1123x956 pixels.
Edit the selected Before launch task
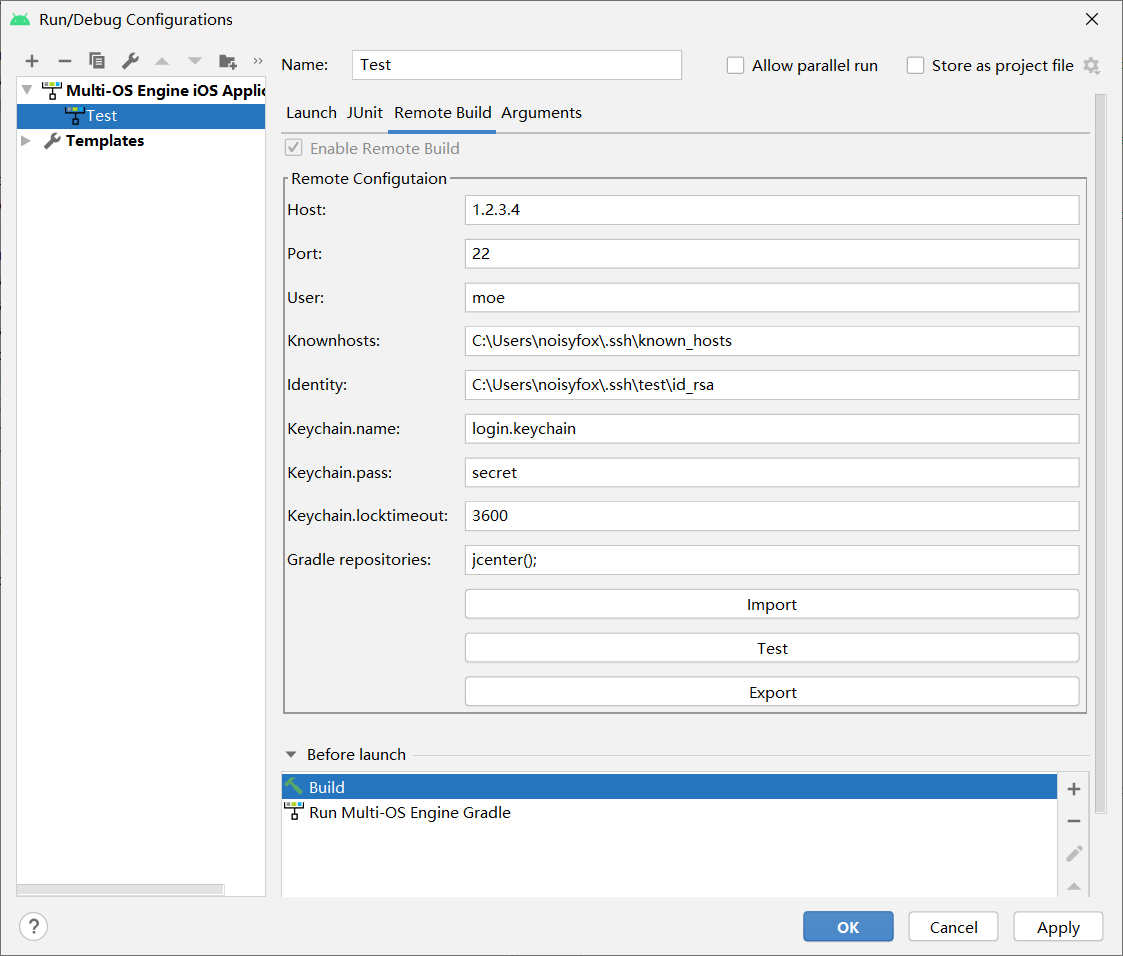tap(1074, 854)
